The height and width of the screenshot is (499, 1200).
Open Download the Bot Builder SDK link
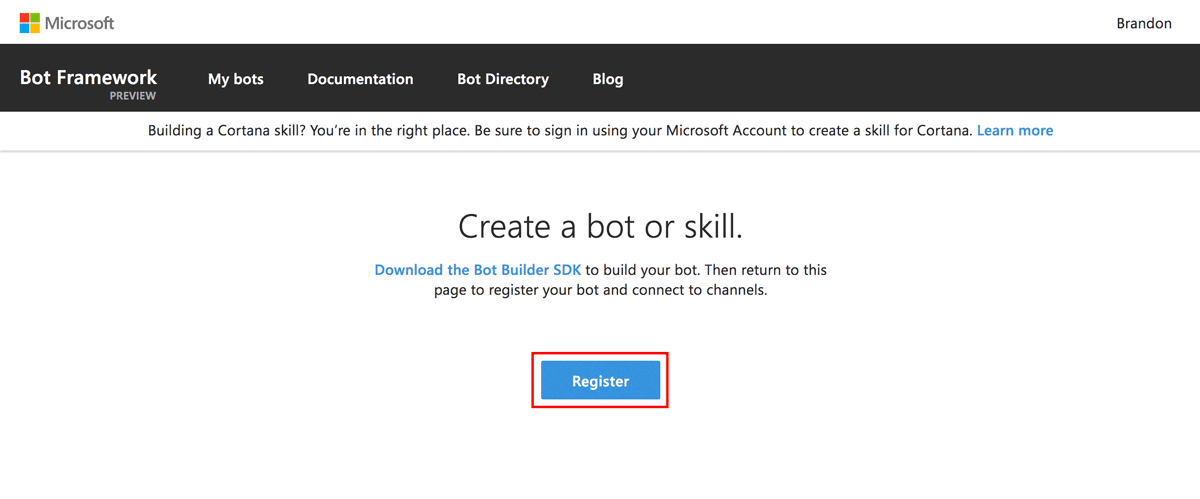click(477, 270)
